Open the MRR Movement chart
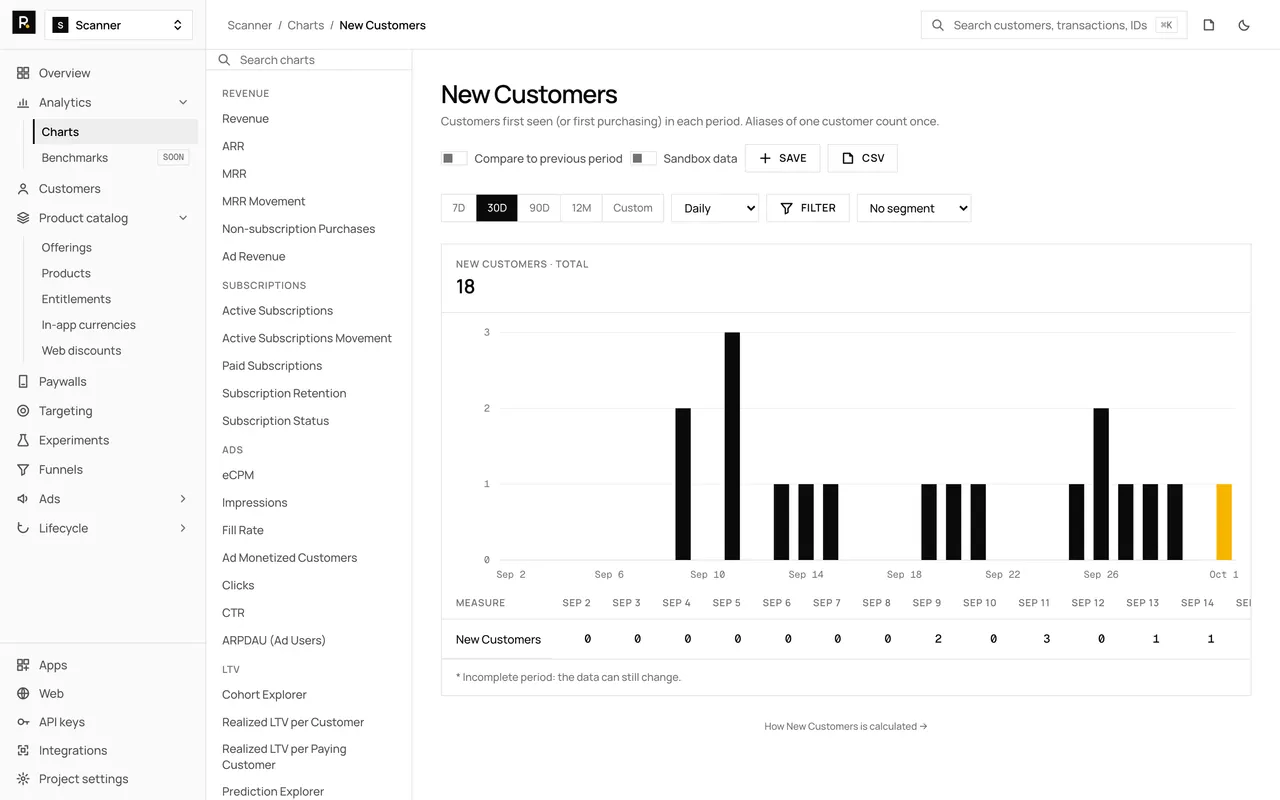The width and height of the screenshot is (1280, 800). point(264,201)
